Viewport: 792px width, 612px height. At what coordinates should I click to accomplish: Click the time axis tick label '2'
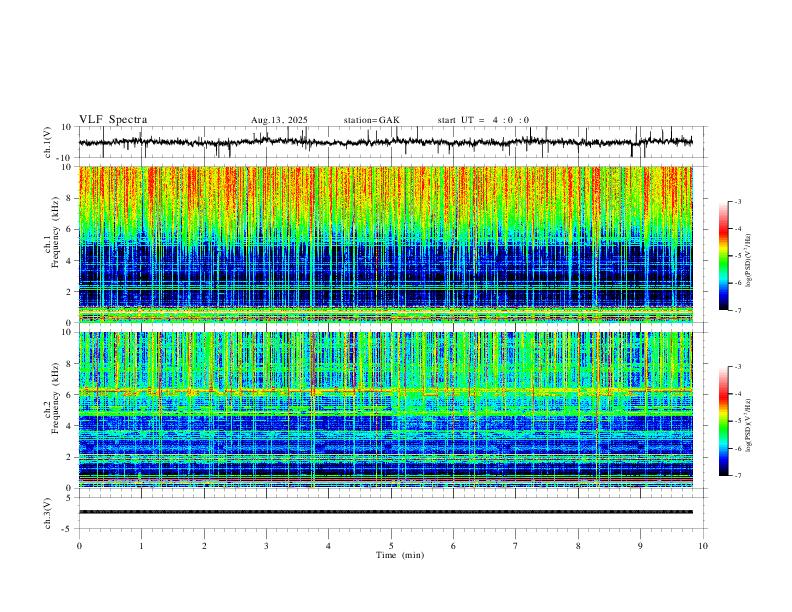pyautogui.click(x=204, y=546)
